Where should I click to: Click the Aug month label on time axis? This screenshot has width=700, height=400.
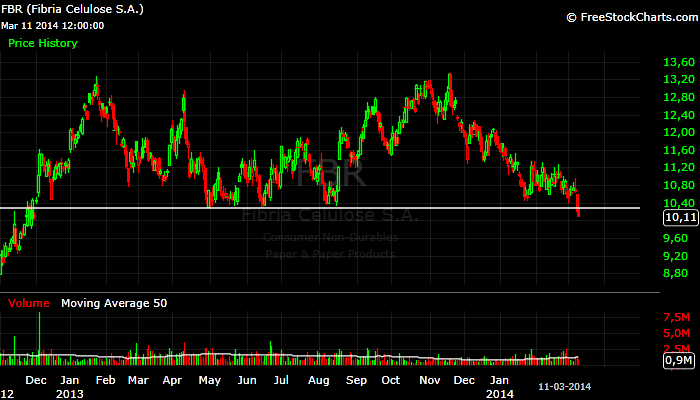pos(319,380)
